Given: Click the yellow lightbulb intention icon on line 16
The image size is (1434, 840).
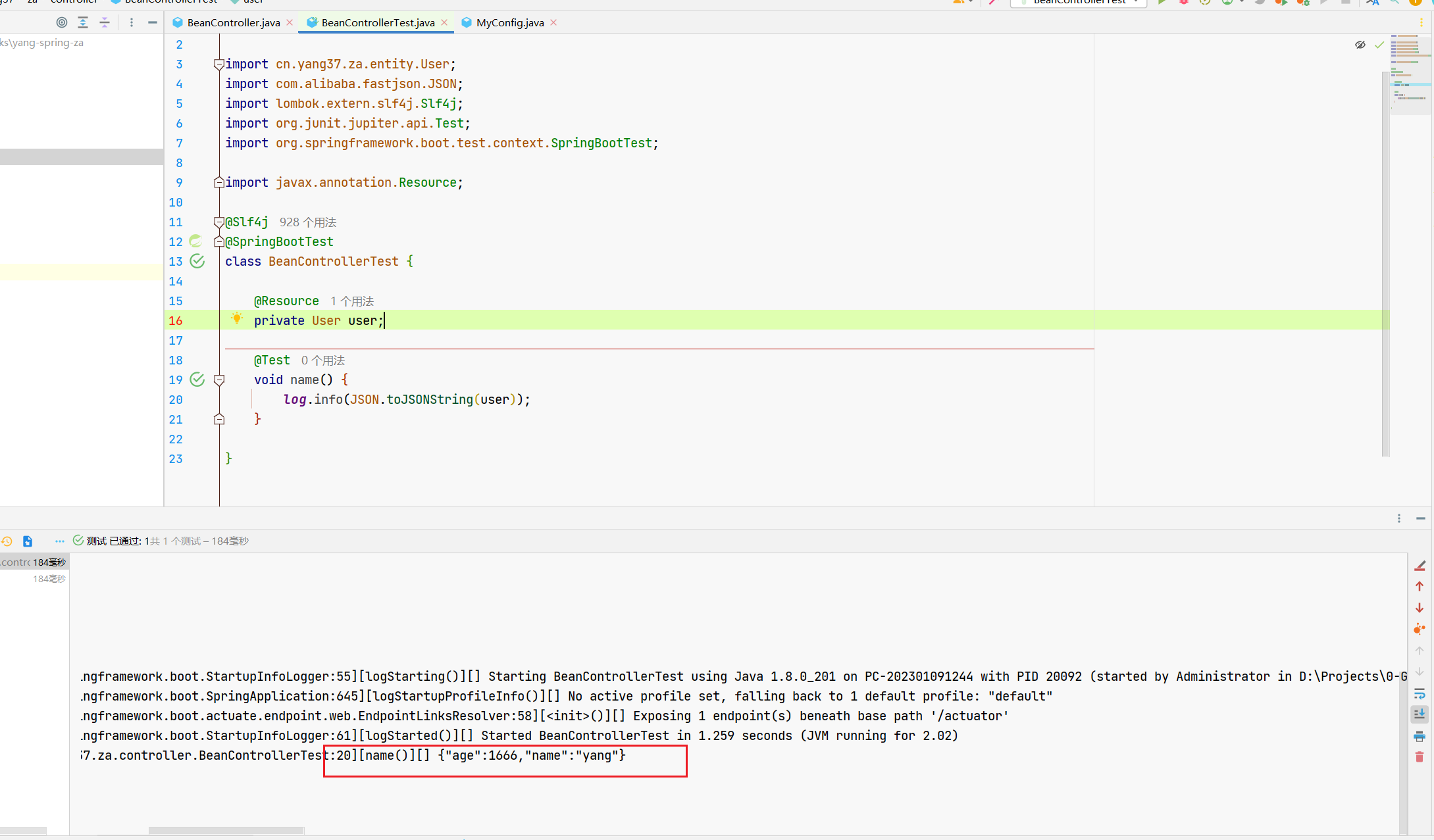Looking at the screenshot, I should coord(237,319).
